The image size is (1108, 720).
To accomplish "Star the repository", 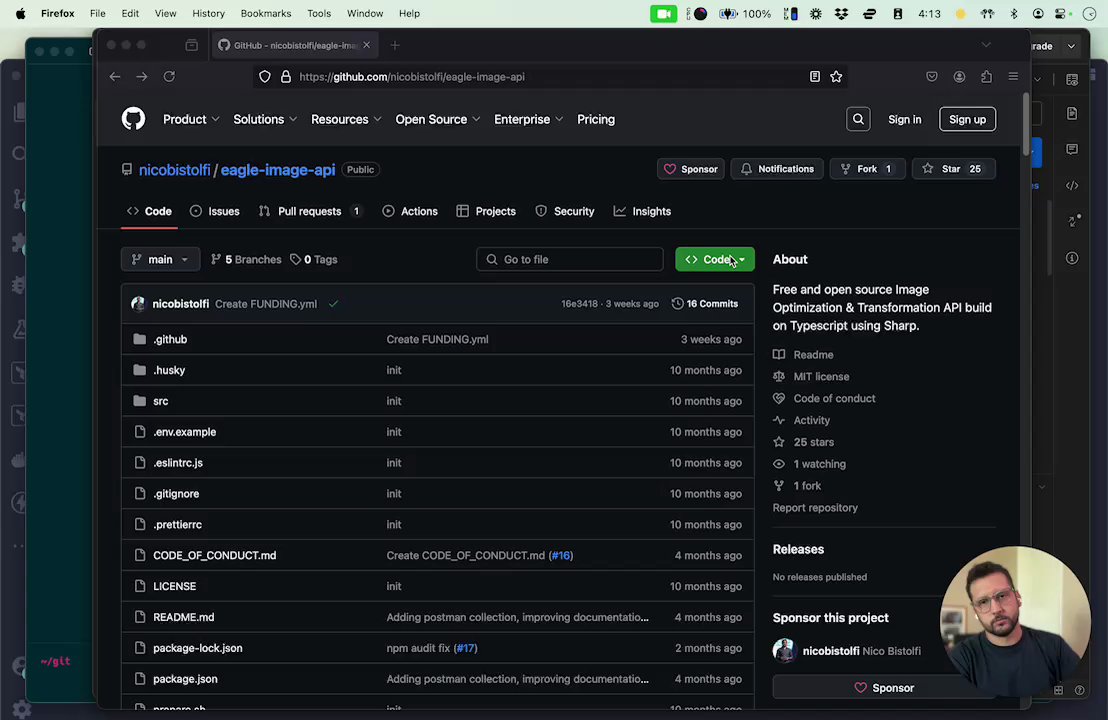I will (x=953, y=169).
